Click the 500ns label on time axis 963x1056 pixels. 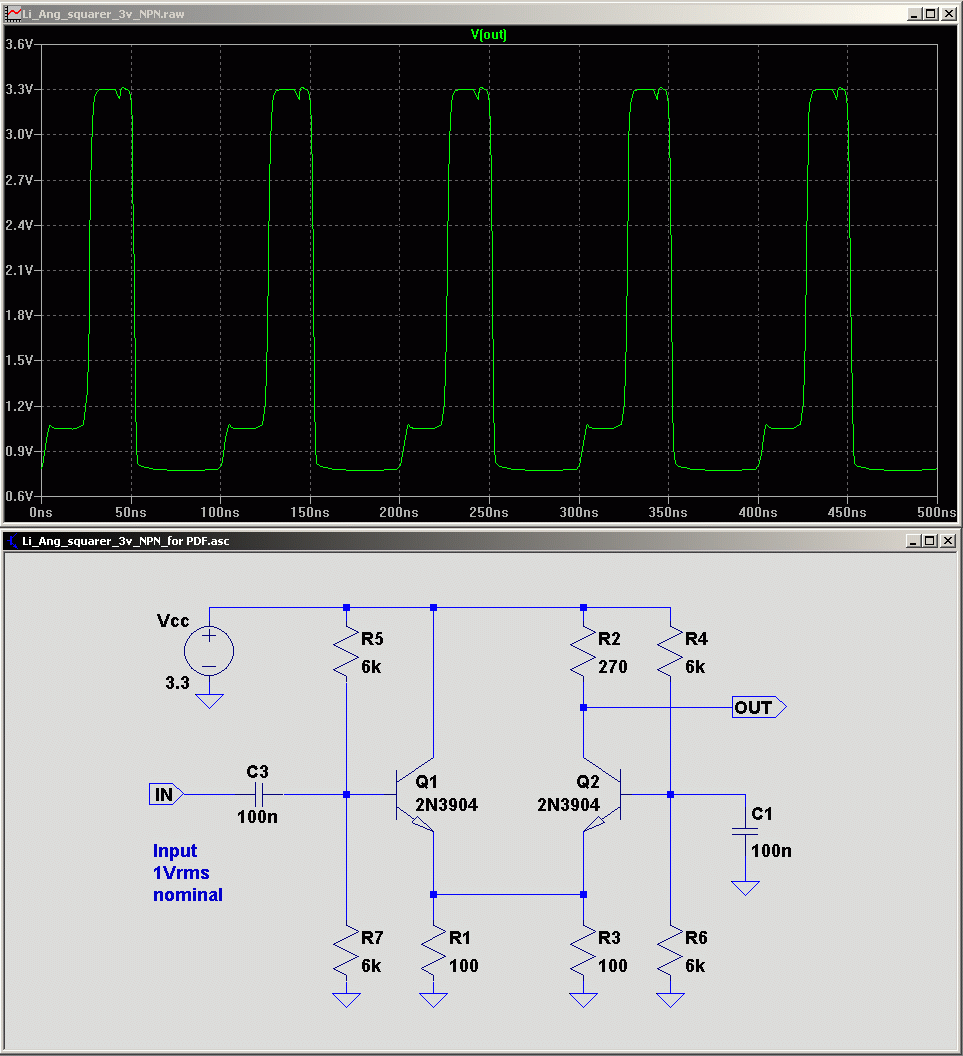(x=937, y=513)
